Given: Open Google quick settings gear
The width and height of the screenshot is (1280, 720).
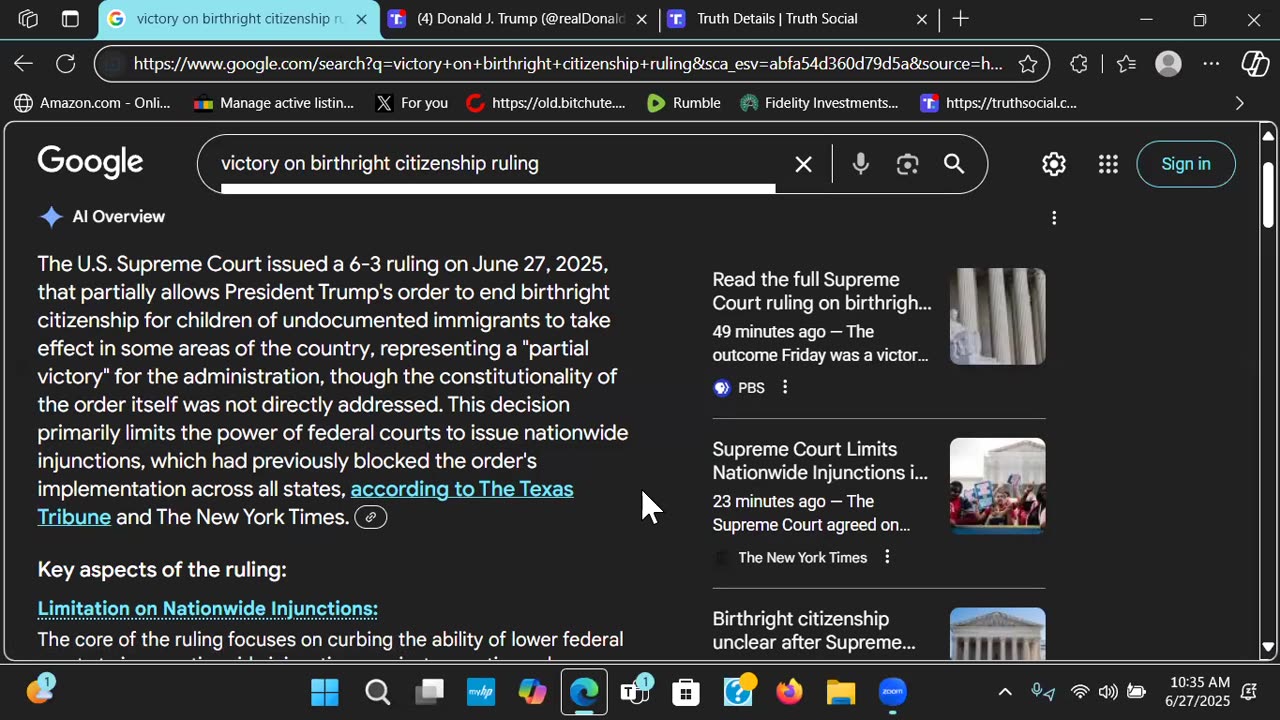Looking at the screenshot, I should 1054,164.
